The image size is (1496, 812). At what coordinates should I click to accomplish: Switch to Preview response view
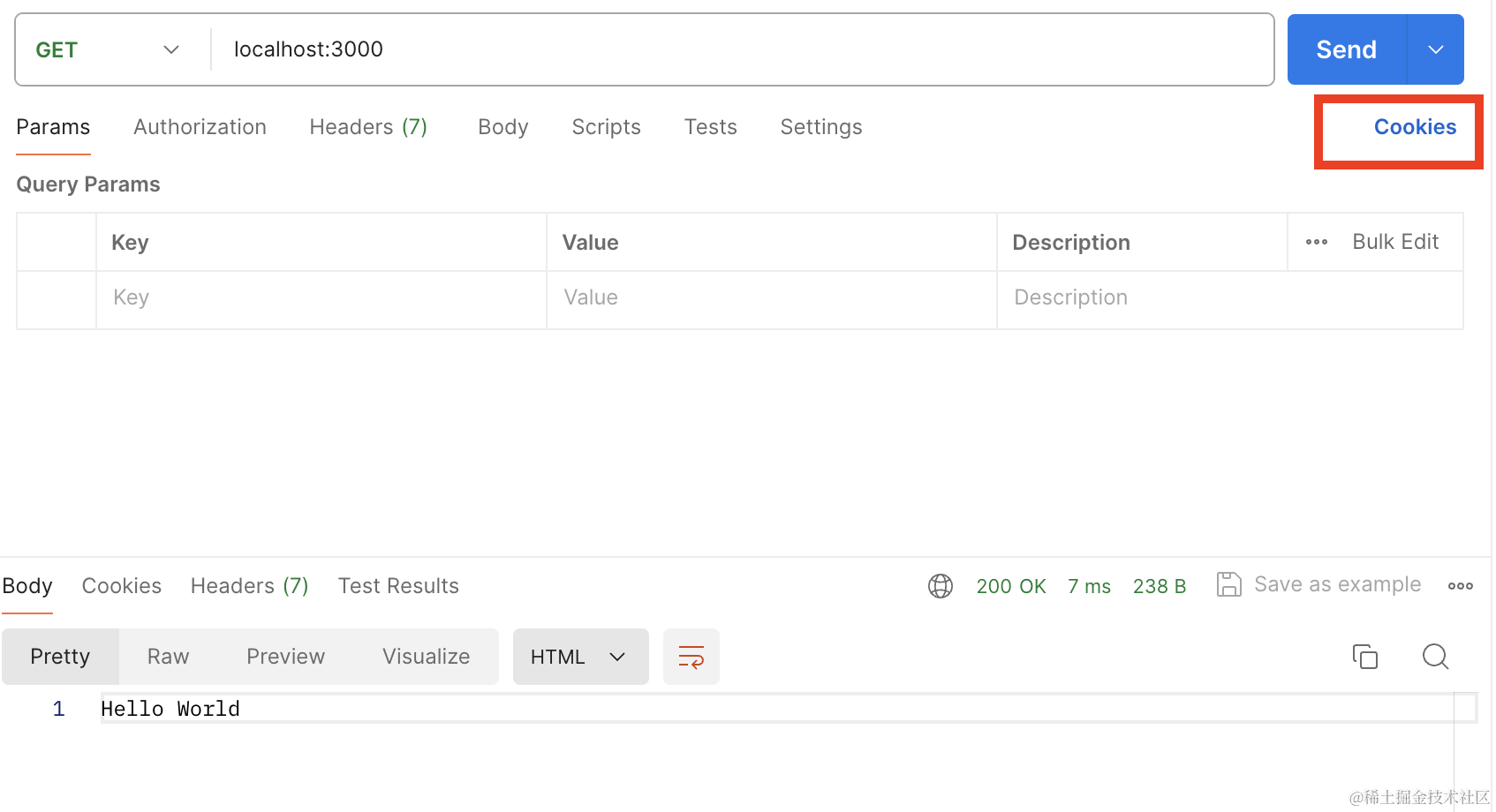pos(285,657)
